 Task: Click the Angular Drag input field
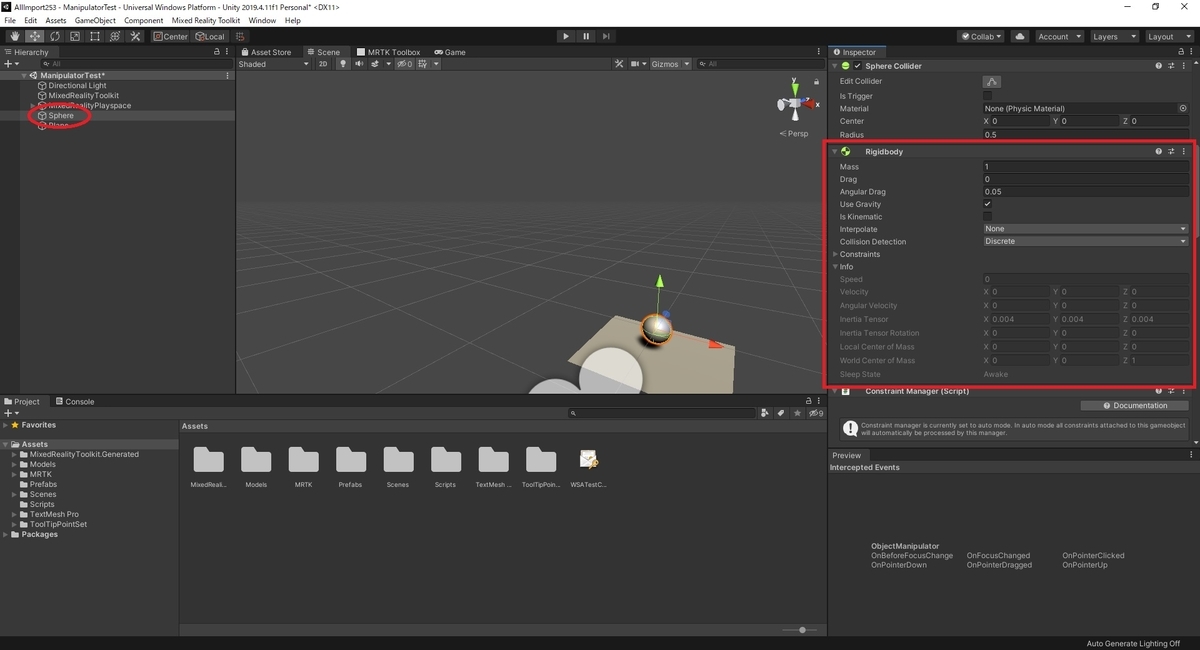pos(1086,192)
